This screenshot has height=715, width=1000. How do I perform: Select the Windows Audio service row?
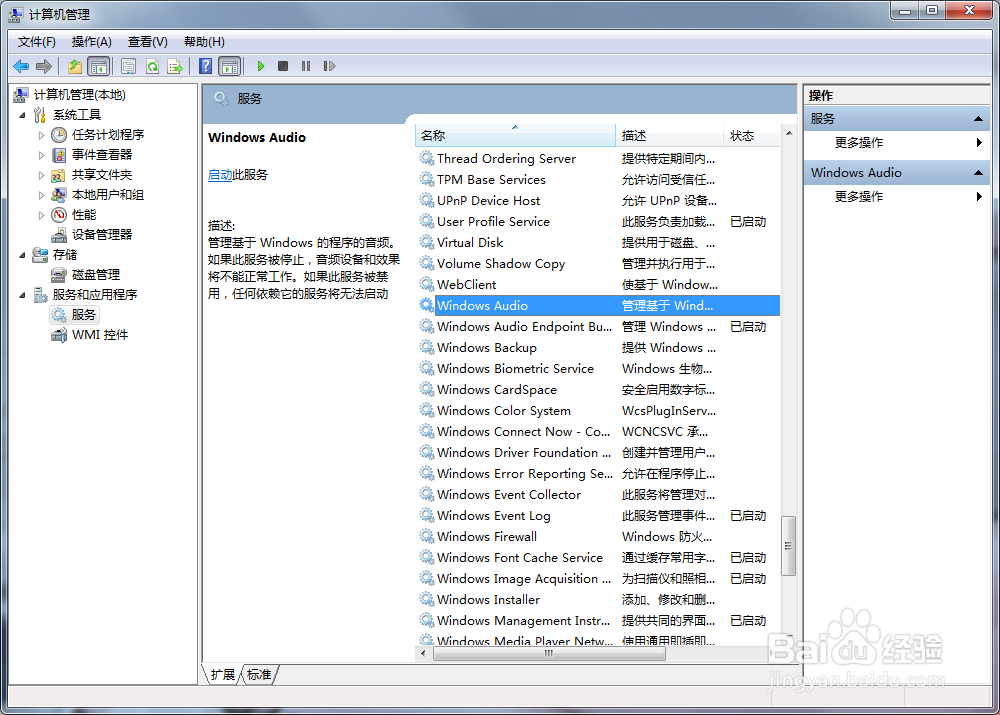[x=599, y=306]
